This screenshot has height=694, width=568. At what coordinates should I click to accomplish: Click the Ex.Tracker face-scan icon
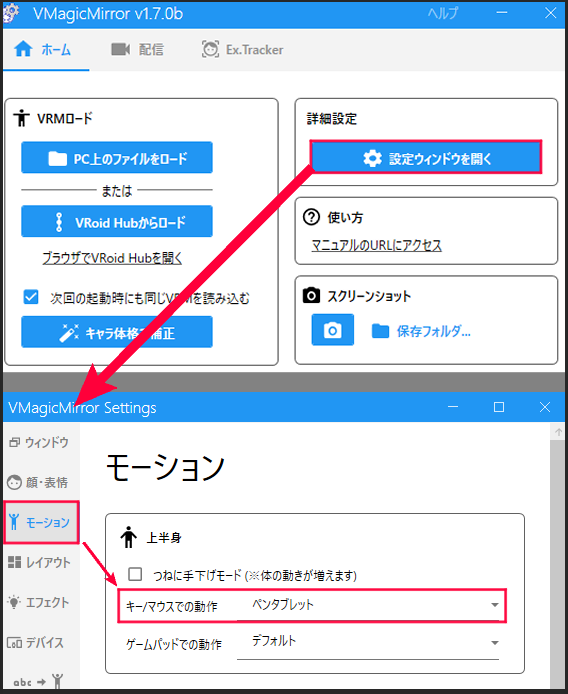[x=210, y=49]
